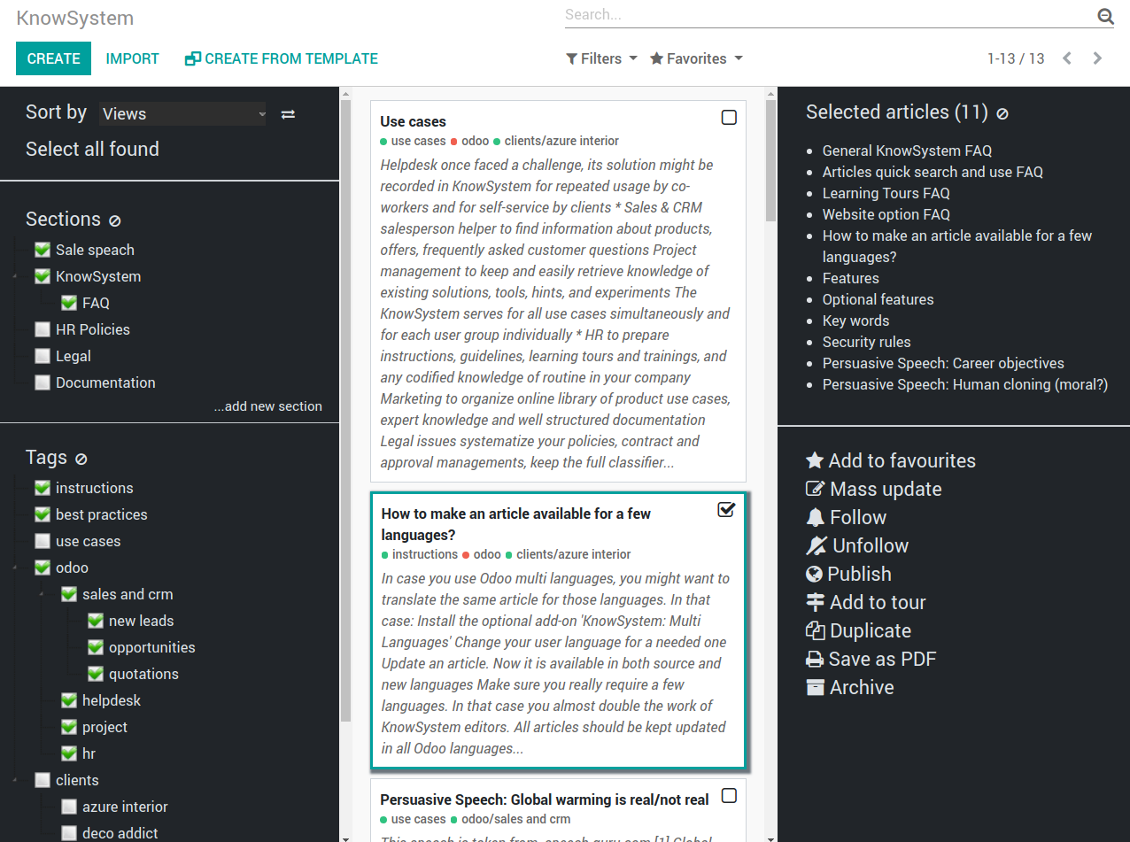
Task: Click the Import button
Action: click(x=133, y=58)
